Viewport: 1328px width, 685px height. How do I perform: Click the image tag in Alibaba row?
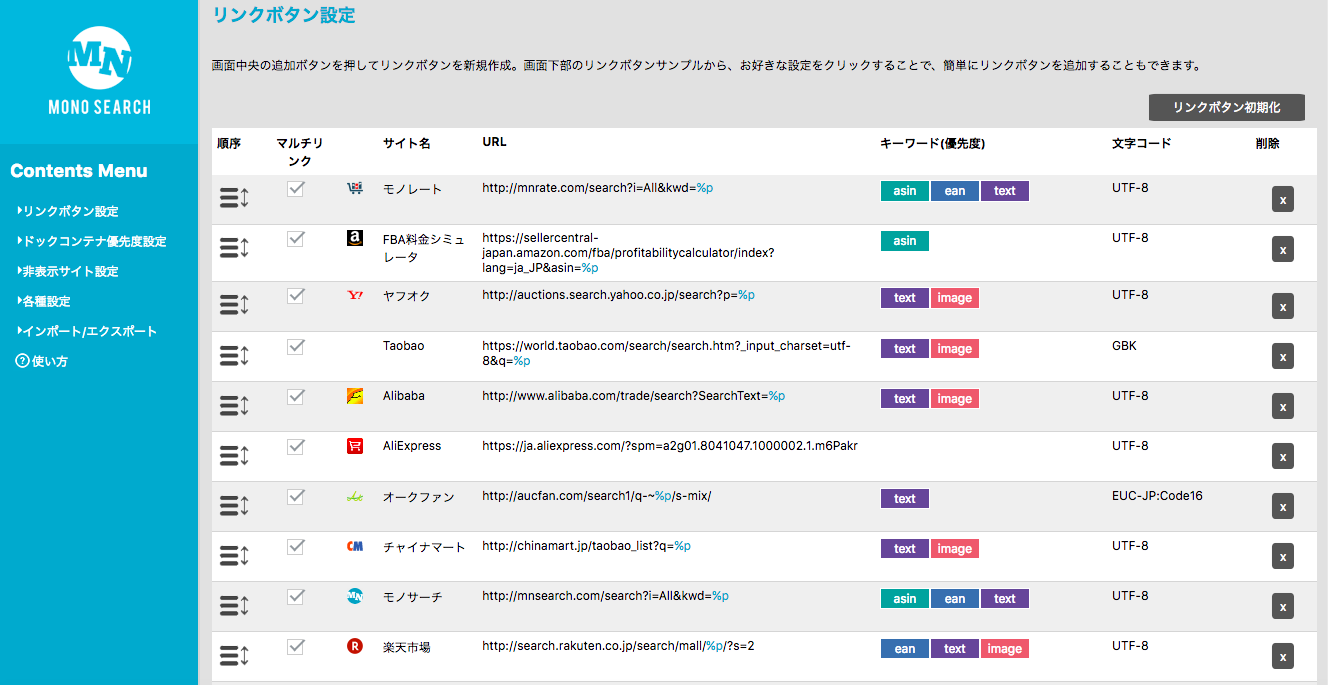(x=954, y=399)
